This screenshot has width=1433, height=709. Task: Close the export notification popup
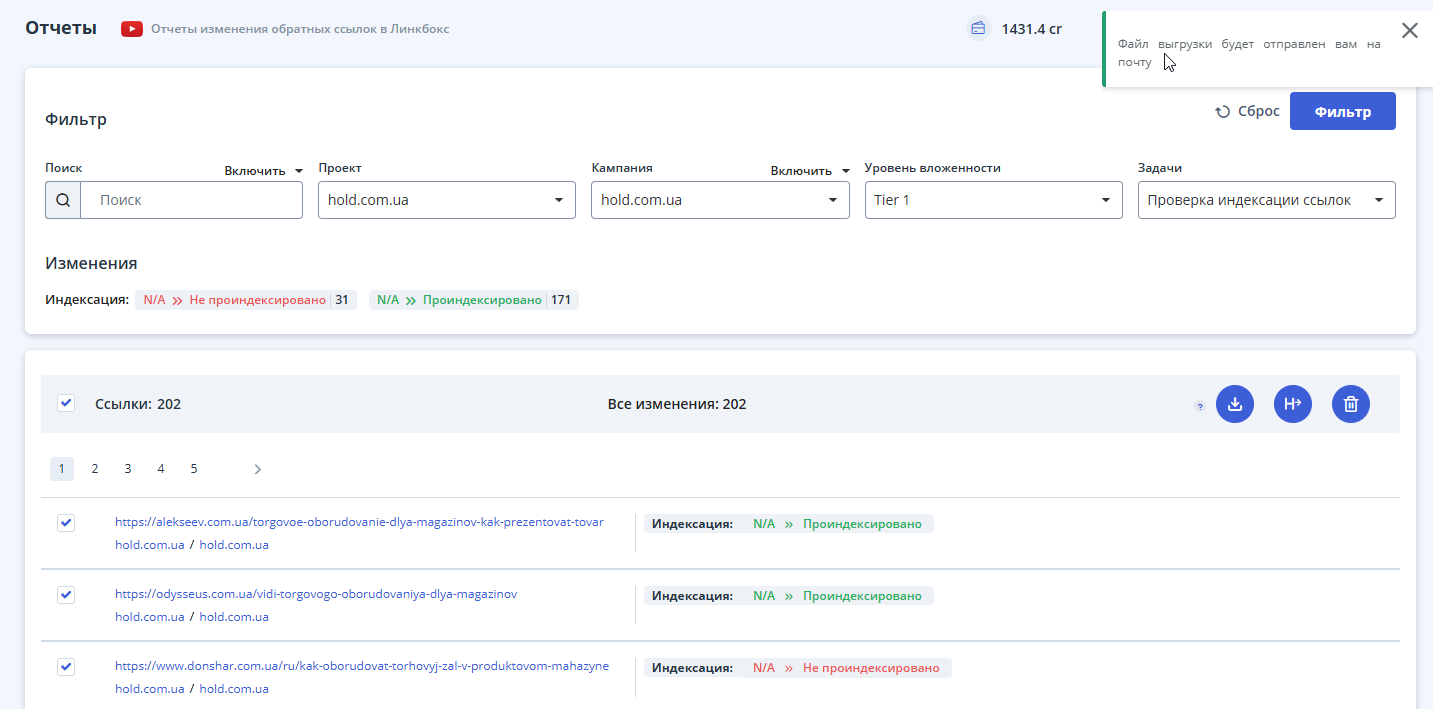(1410, 30)
